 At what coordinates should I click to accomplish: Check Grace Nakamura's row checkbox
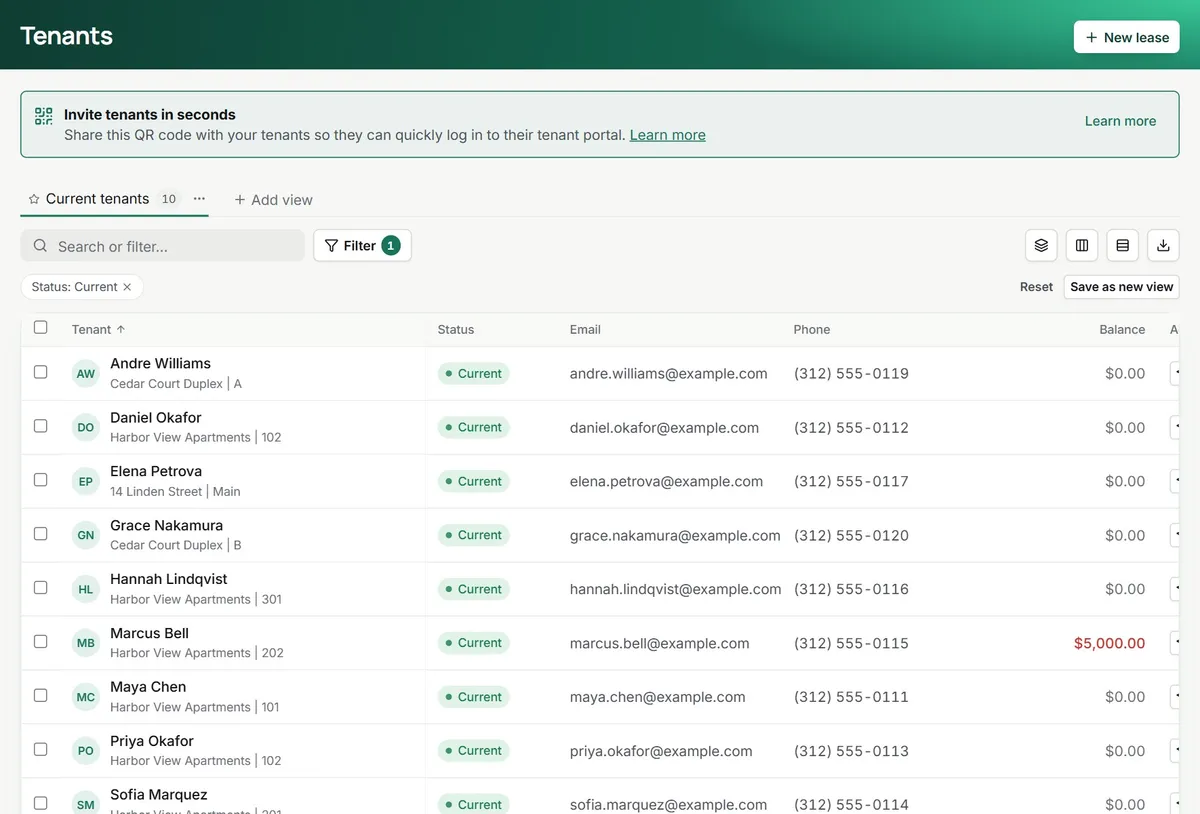41,534
